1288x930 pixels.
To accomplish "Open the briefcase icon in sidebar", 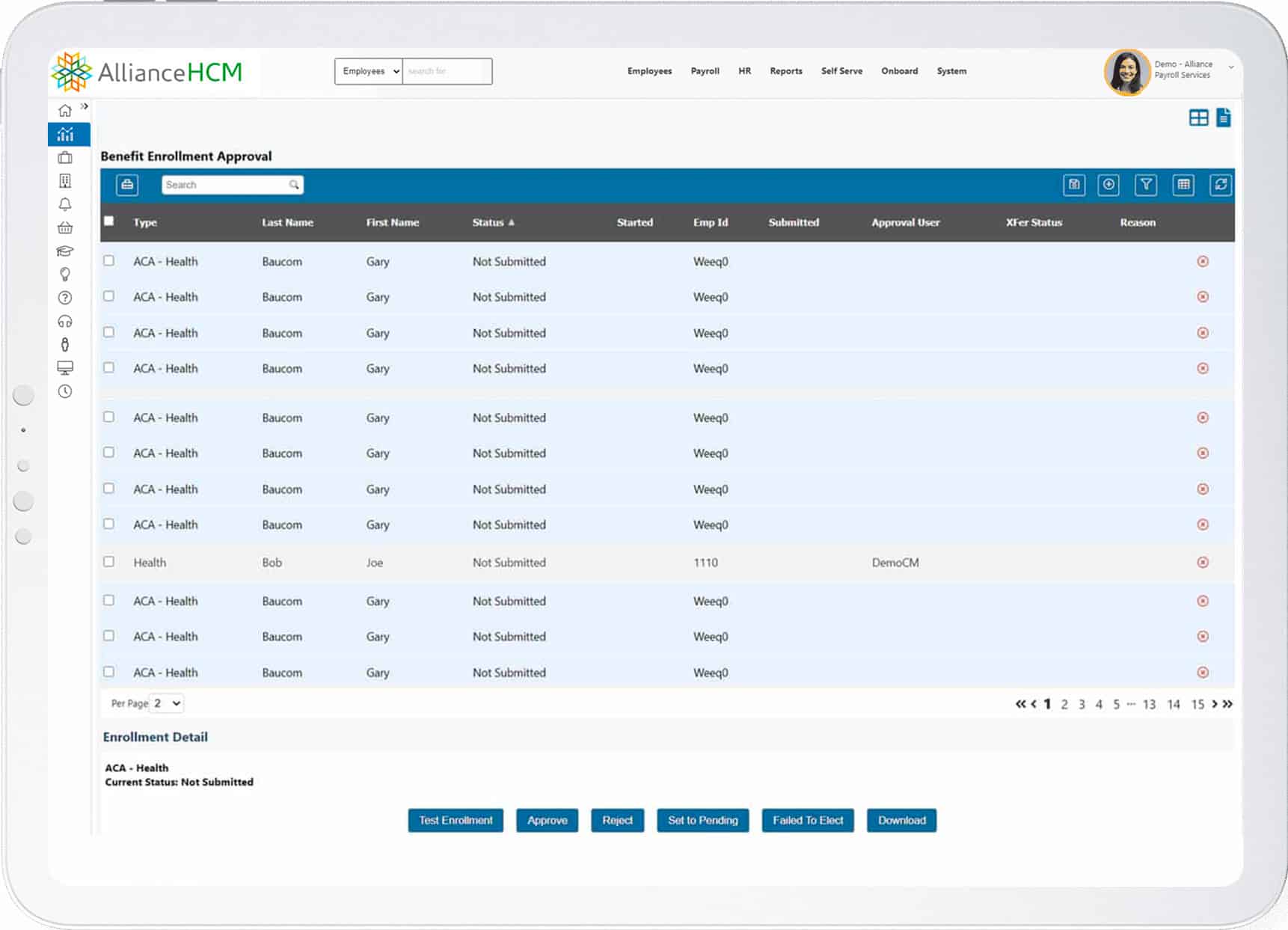I will pyautogui.click(x=65, y=158).
